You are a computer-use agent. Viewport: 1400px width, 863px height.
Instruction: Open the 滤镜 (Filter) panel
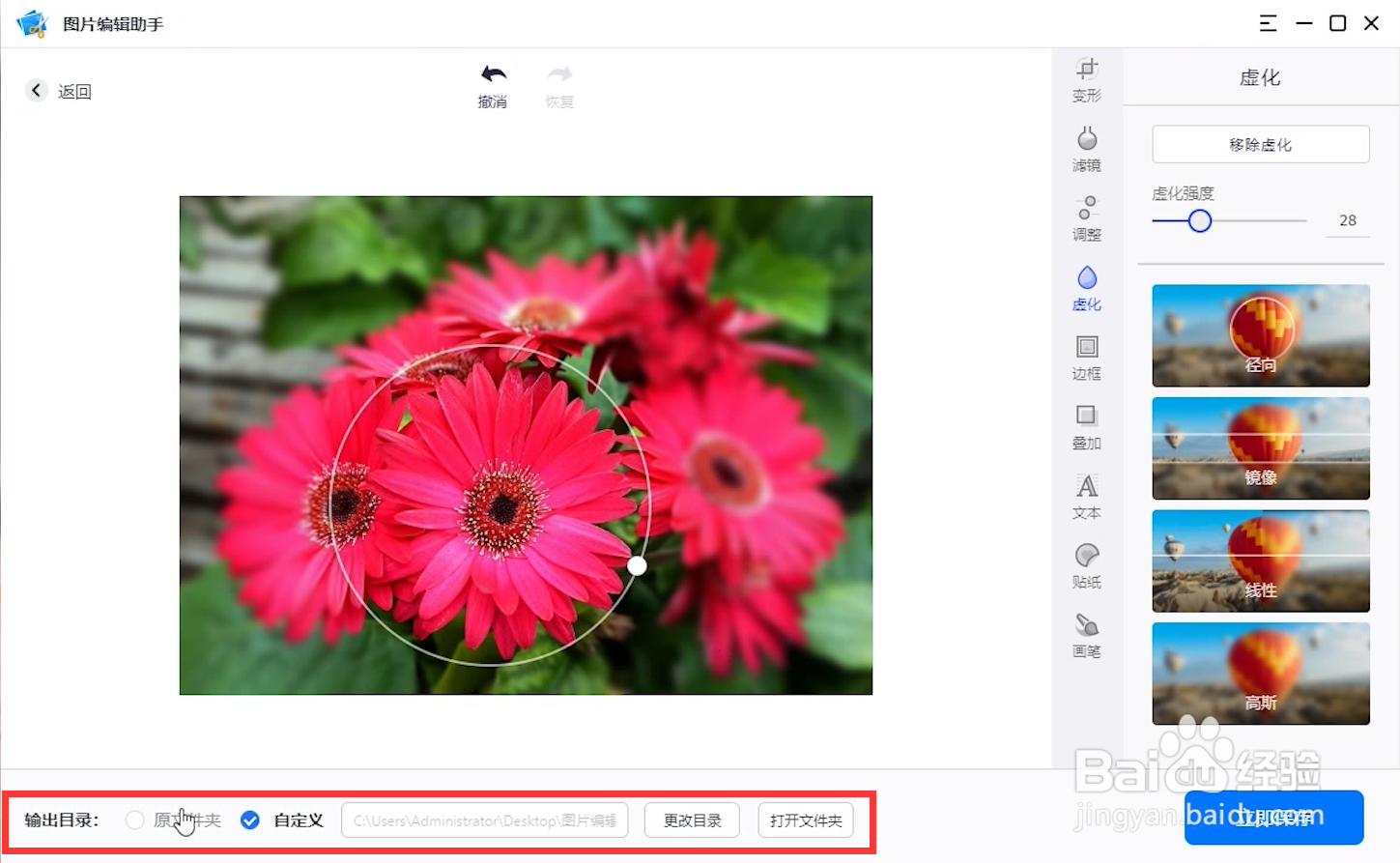point(1086,152)
